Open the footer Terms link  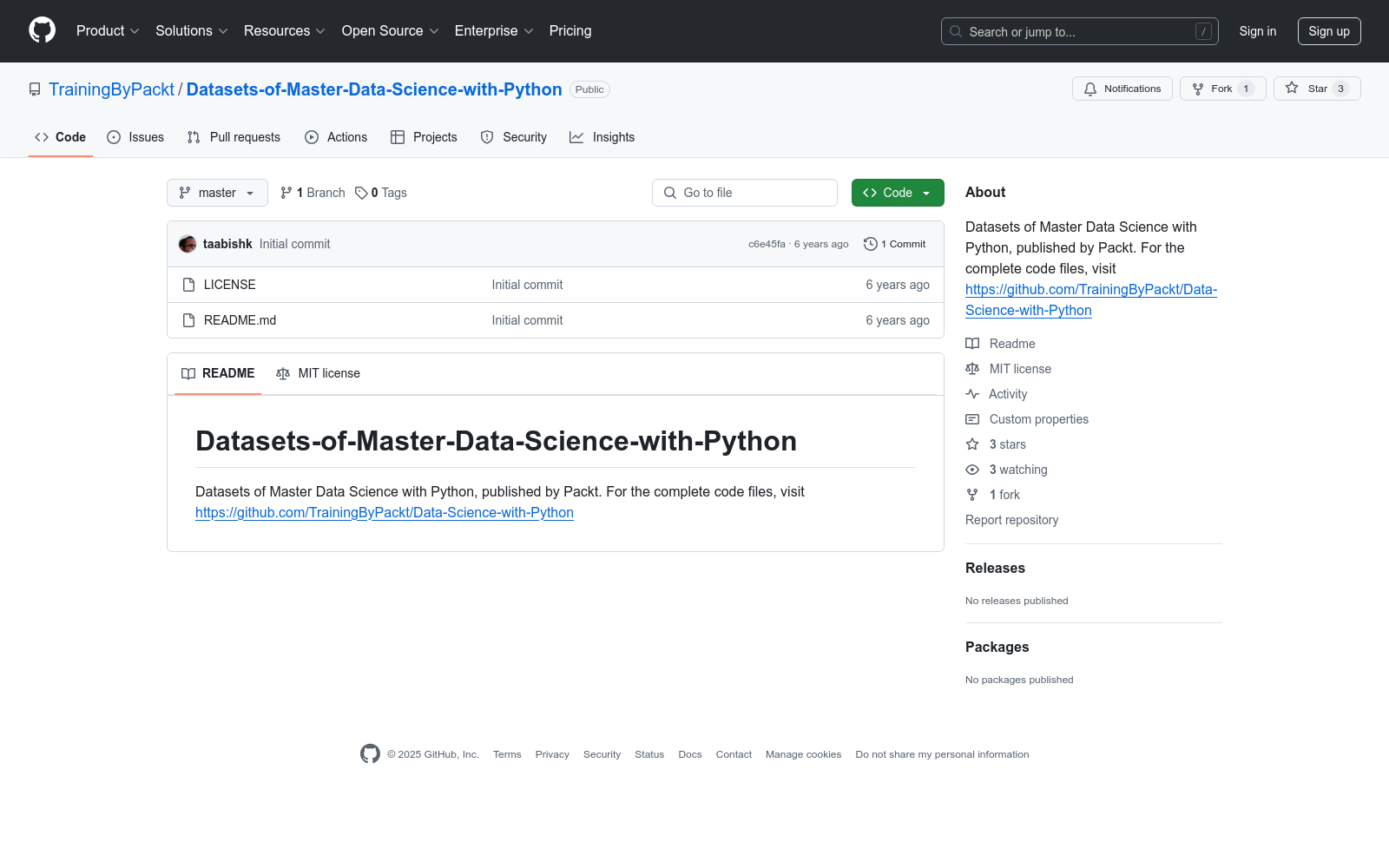click(507, 754)
